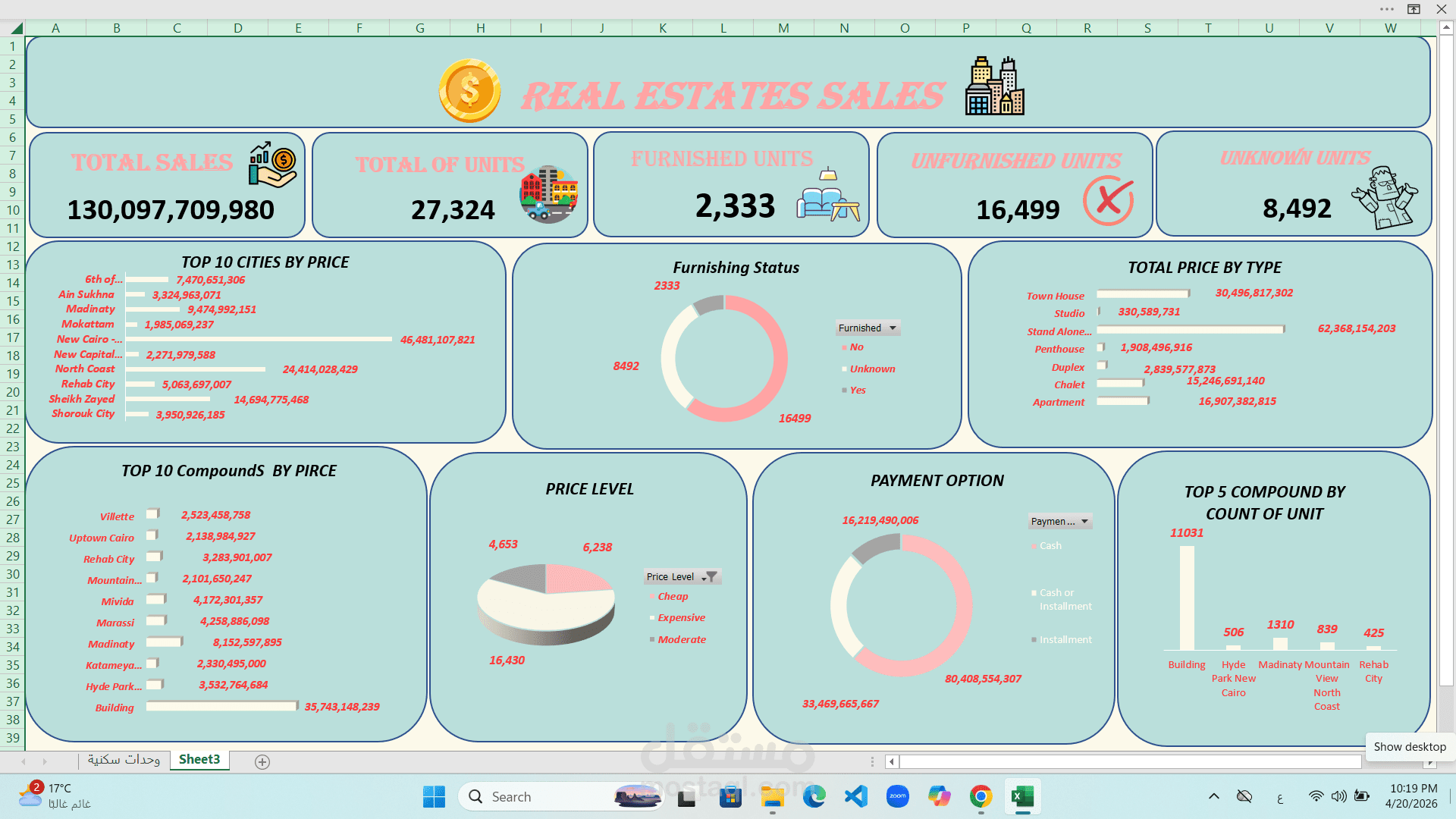Click the unknown units value 8,492

pos(1297,209)
